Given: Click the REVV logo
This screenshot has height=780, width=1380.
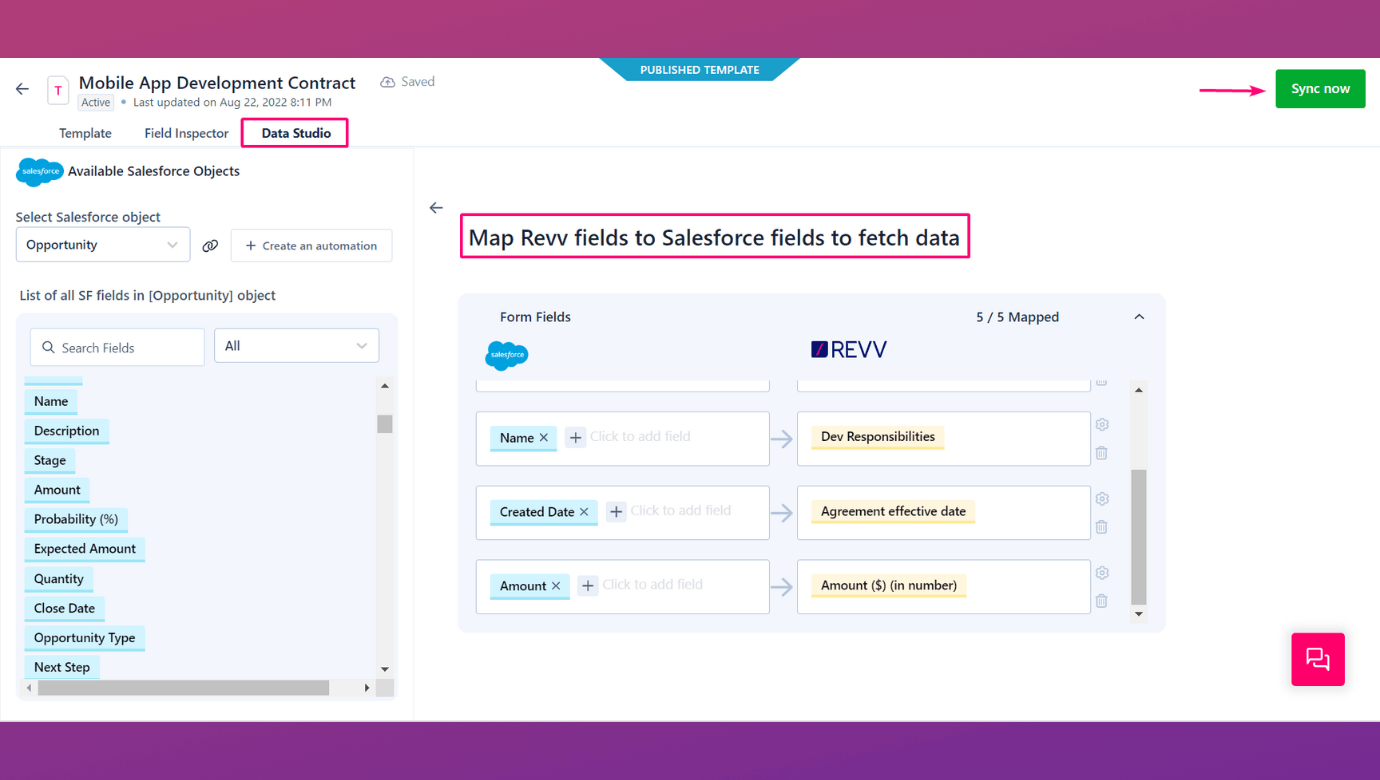Looking at the screenshot, I should pos(849,349).
